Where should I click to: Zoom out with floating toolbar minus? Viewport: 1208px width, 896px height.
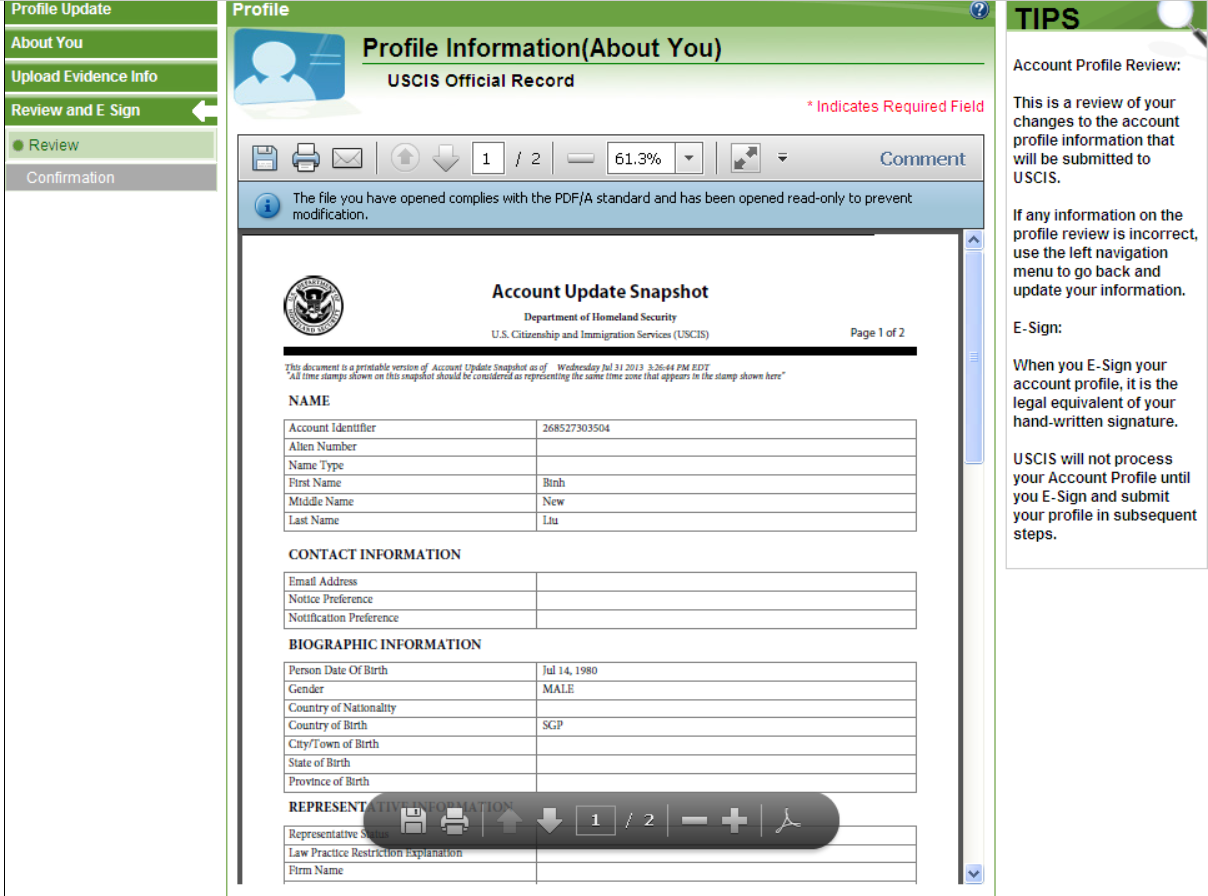[694, 821]
